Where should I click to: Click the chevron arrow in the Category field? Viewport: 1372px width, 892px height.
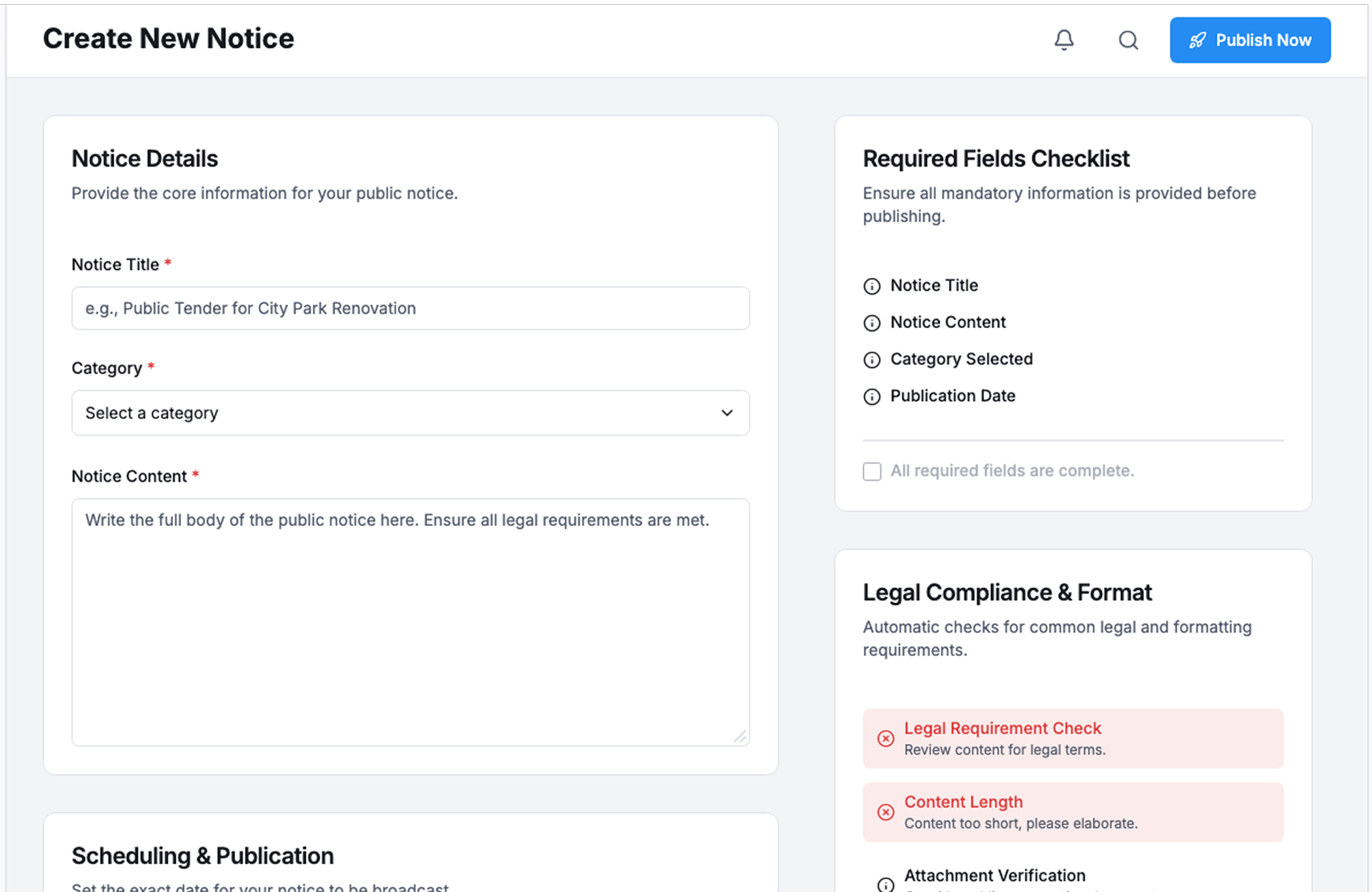click(x=727, y=413)
